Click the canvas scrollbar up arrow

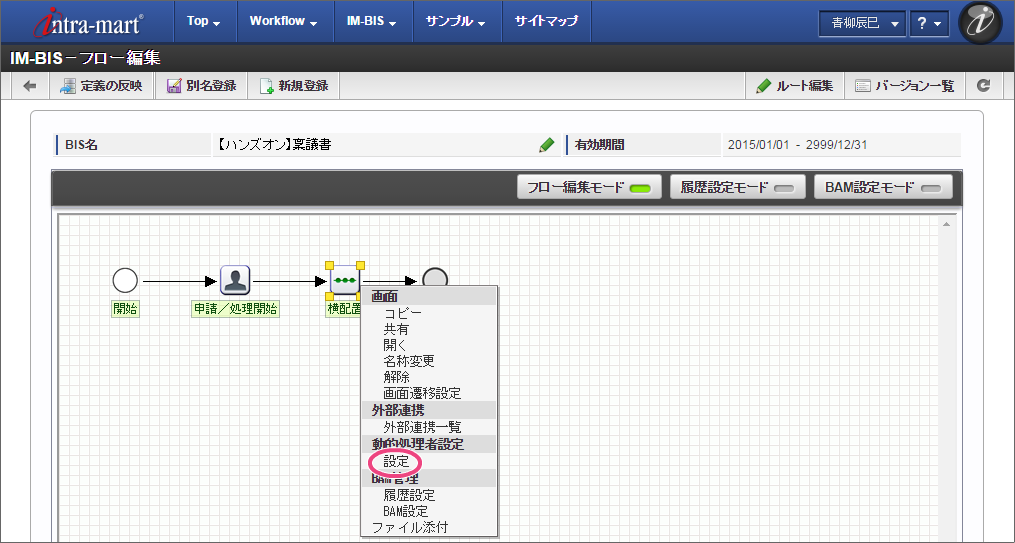pyautogui.click(x=946, y=224)
